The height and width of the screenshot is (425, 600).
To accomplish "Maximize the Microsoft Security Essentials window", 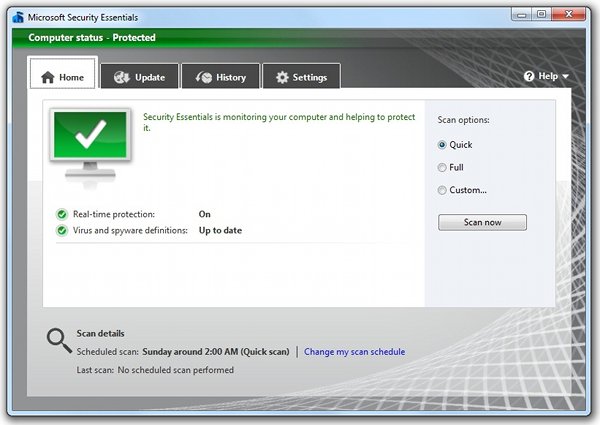I will tap(541, 15).
